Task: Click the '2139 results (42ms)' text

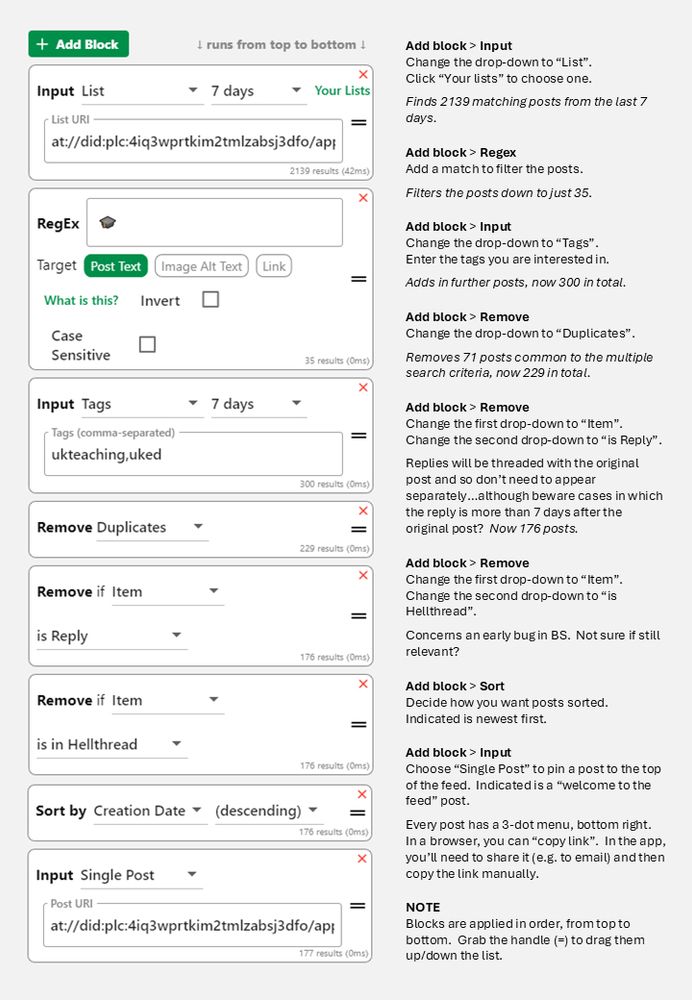Action: 329,171
